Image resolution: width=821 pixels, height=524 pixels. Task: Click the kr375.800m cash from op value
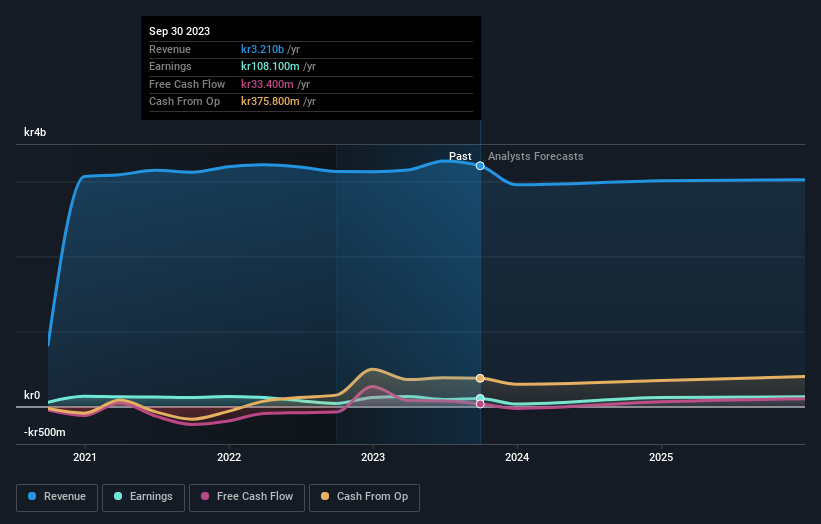coord(270,102)
